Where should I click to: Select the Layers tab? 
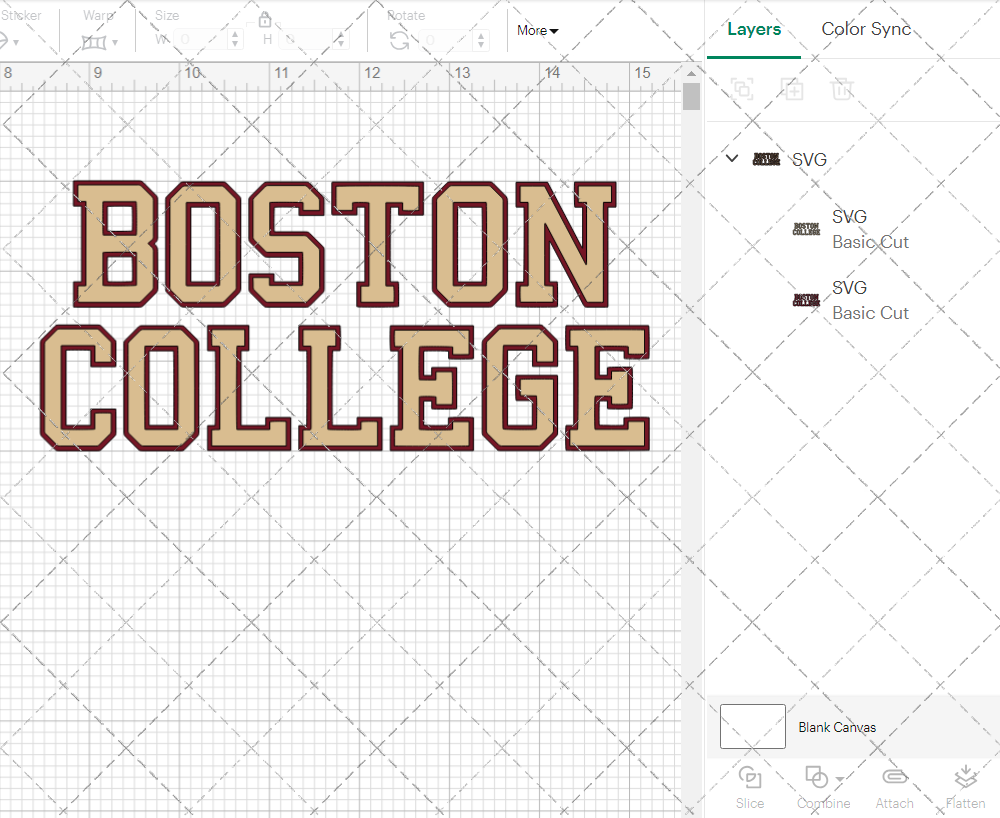754,29
